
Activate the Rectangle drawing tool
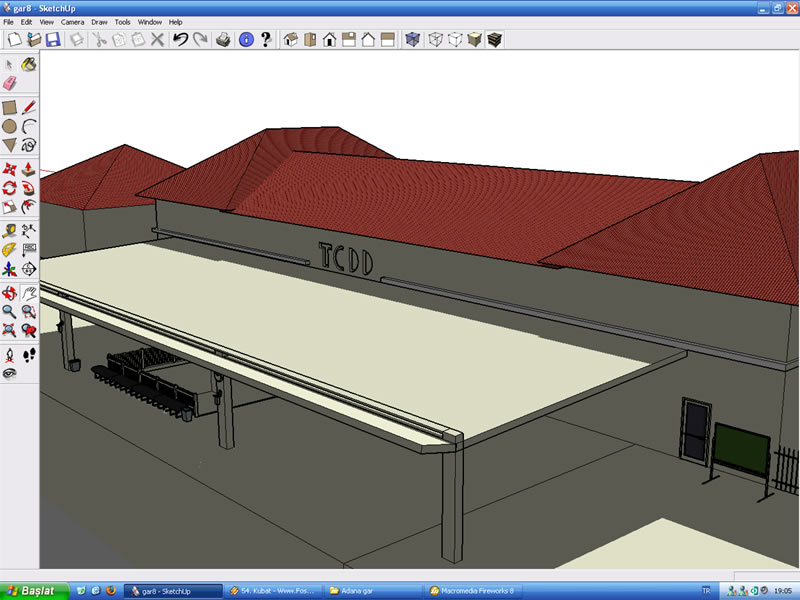9,107
